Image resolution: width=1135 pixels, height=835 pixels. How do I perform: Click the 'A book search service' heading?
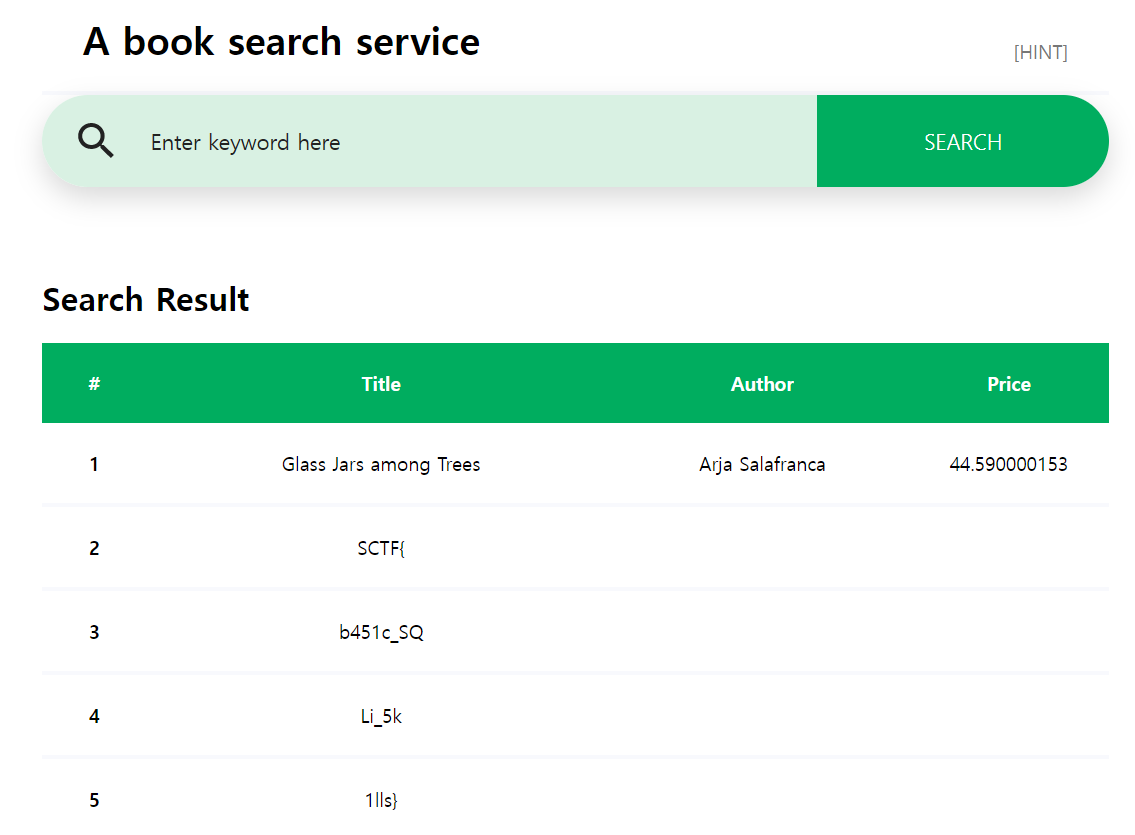tap(281, 41)
